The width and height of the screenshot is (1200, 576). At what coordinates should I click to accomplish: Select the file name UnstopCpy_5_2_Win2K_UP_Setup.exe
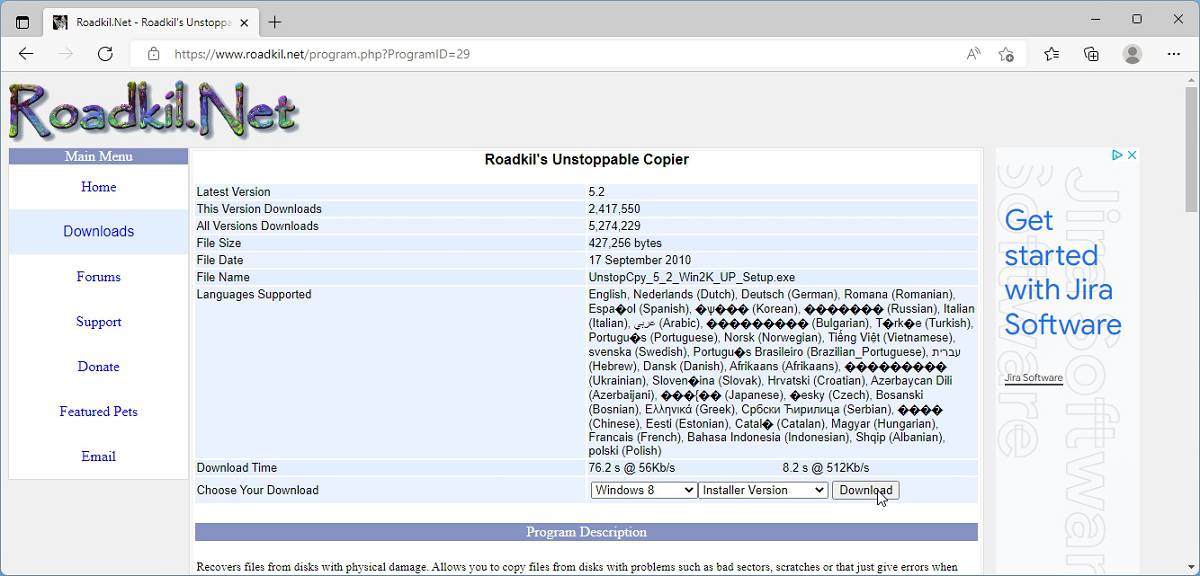pos(692,277)
